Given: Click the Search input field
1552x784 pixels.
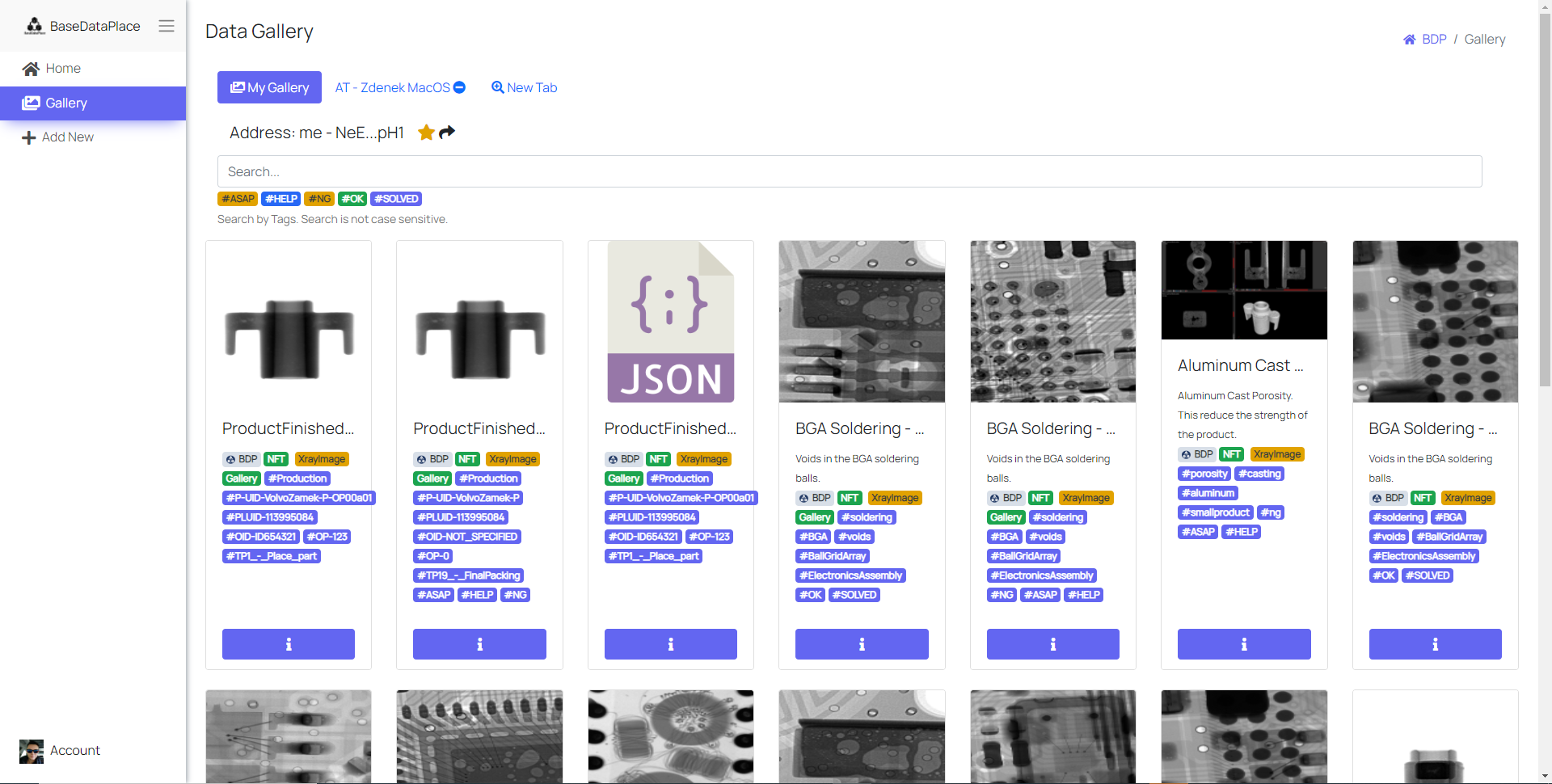Looking at the screenshot, I should click(849, 171).
